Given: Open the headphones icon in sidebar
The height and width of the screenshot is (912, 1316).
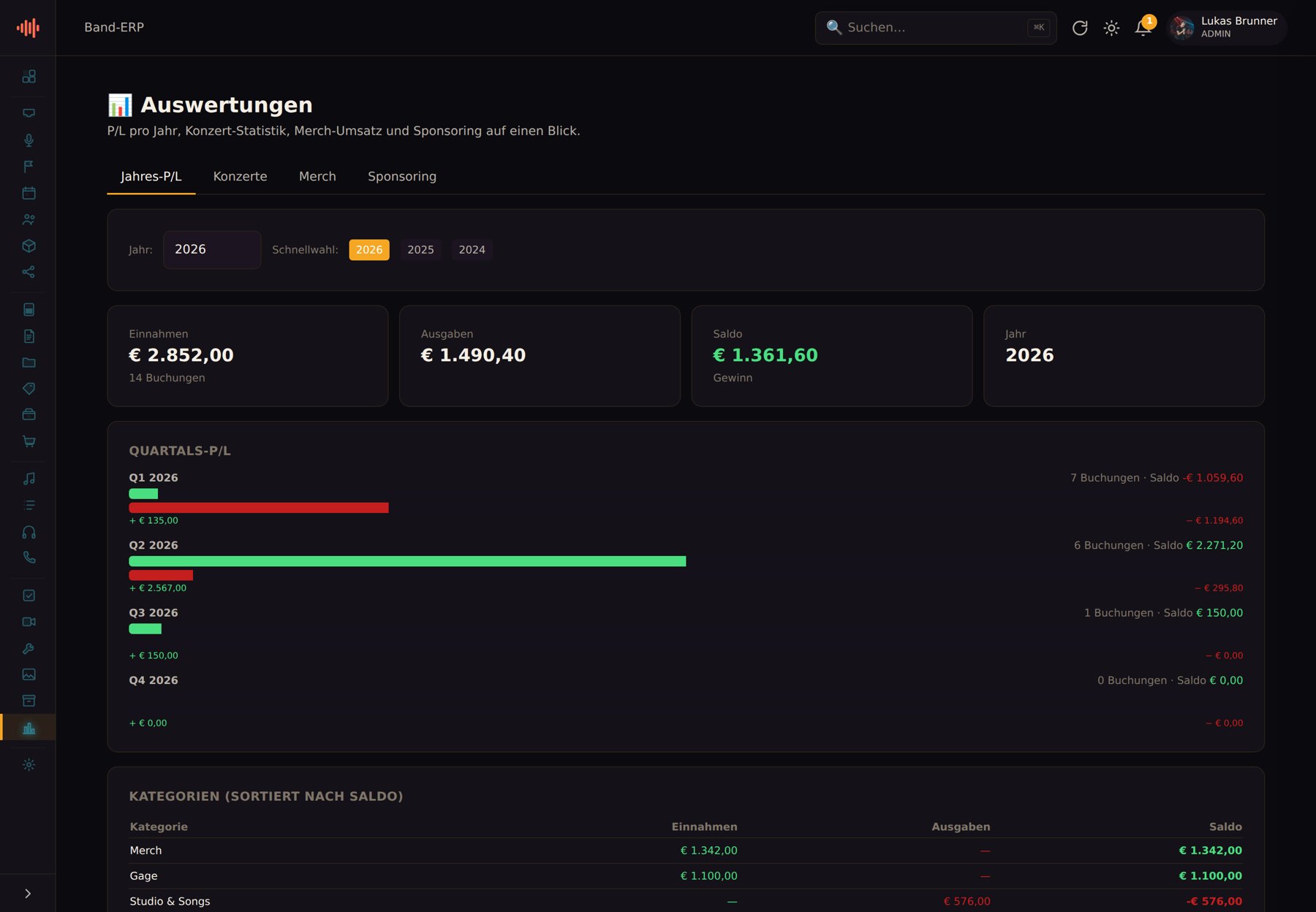Looking at the screenshot, I should [x=29, y=532].
